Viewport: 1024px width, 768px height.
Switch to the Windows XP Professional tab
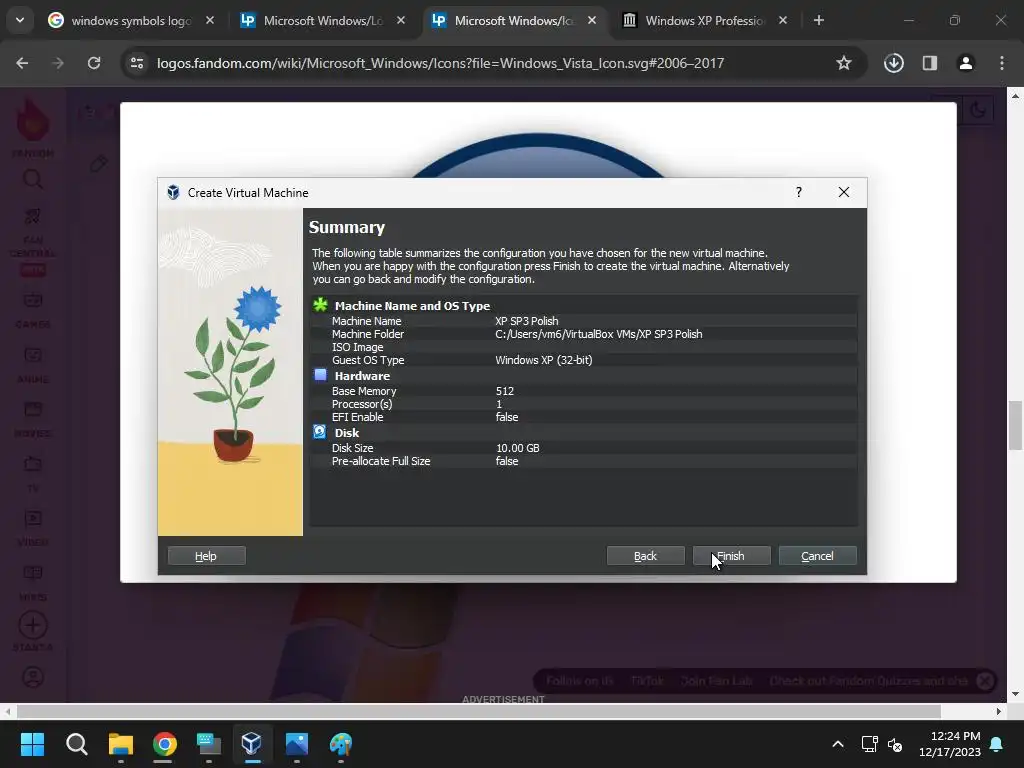[x=704, y=21]
